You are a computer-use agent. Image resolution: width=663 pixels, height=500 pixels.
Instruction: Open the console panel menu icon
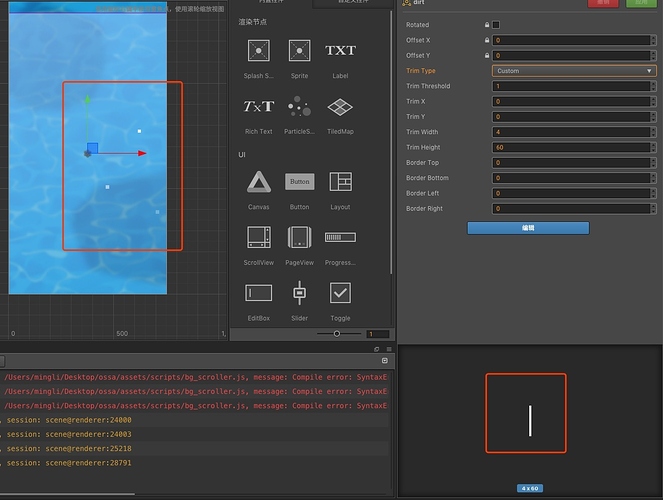click(389, 349)
